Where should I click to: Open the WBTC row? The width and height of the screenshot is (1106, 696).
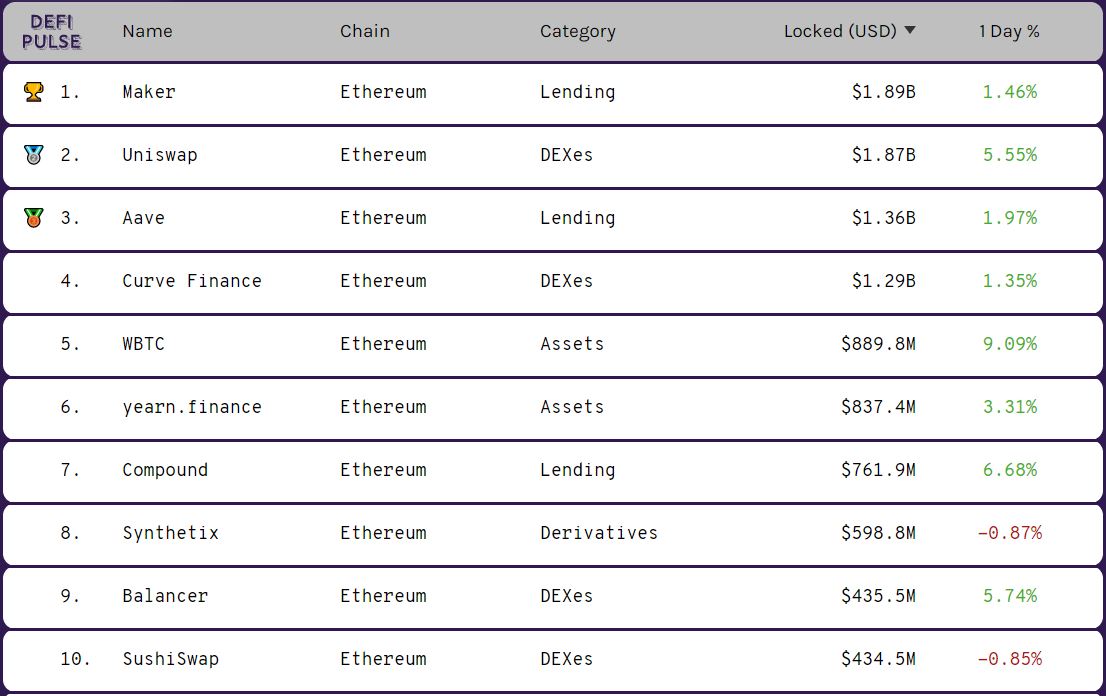click(x=143, y=344)
